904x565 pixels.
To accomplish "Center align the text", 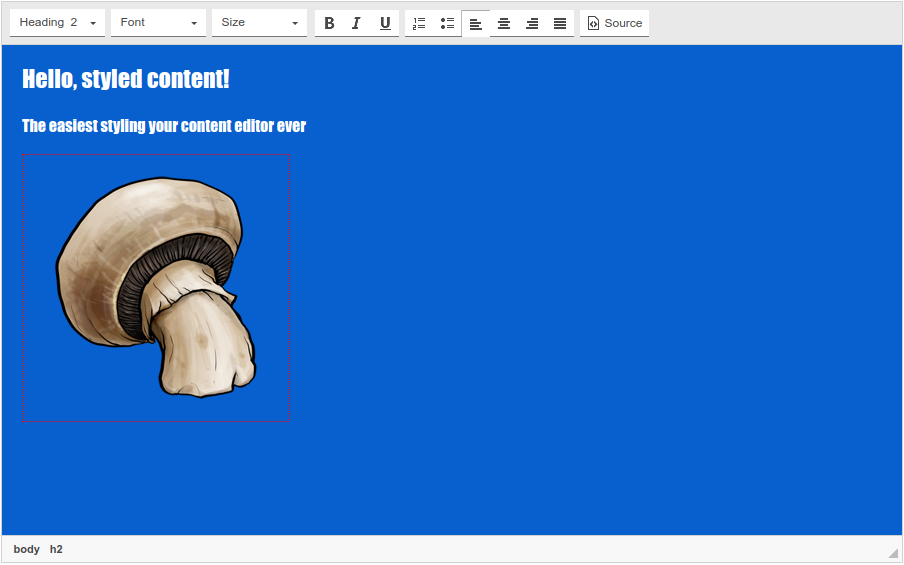I will tap(504, 23).
